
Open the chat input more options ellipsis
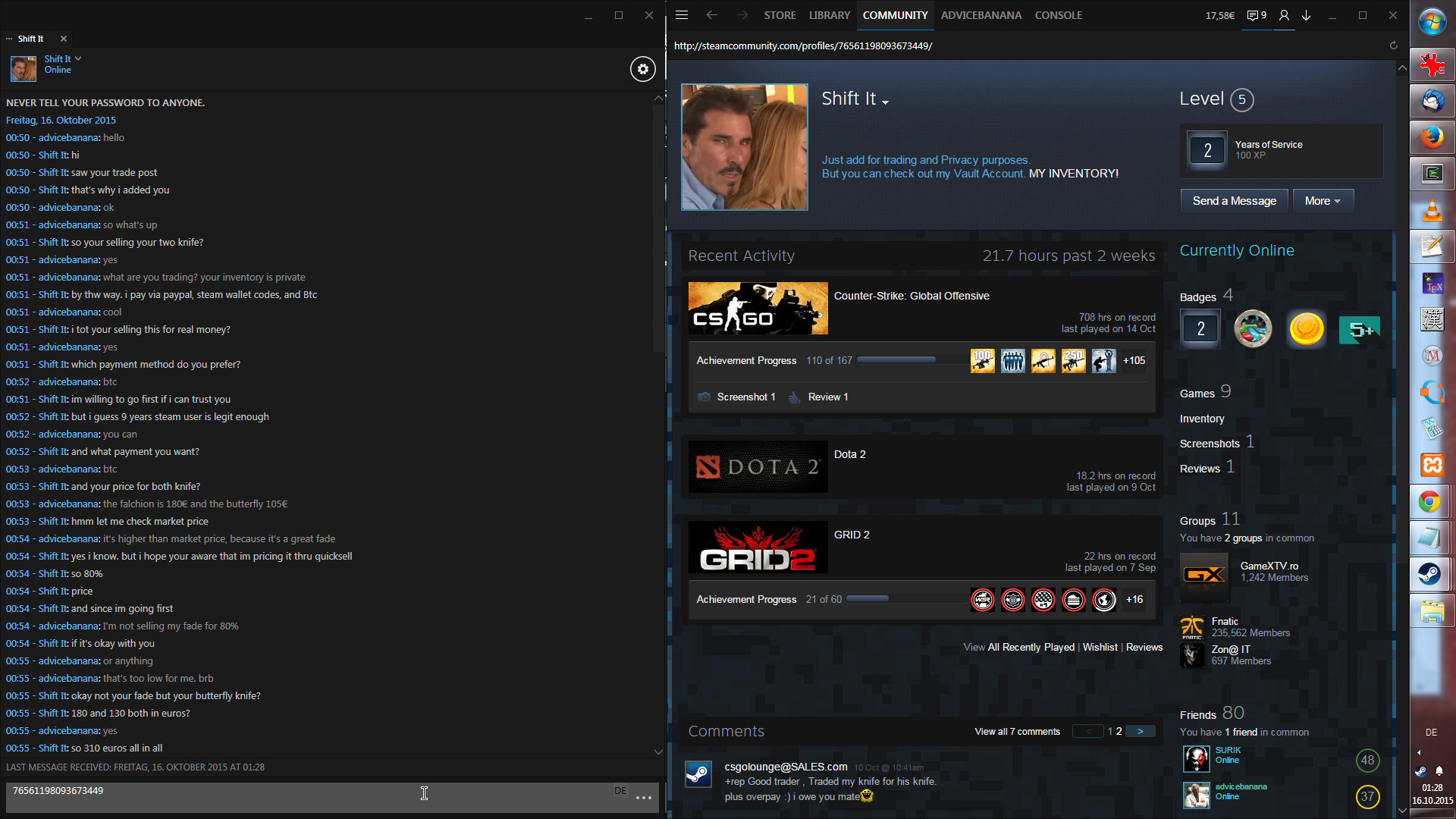click(x=644, y=798)
